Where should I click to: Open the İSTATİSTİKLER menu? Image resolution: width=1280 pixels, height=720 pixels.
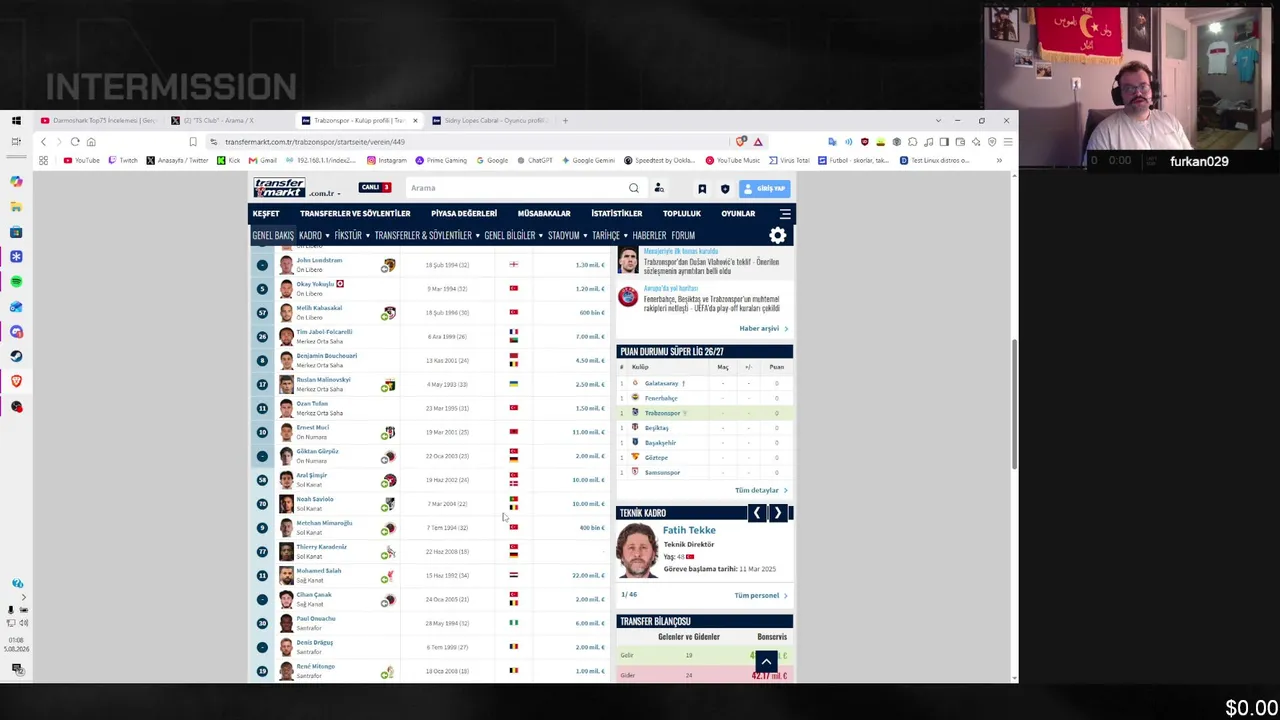point(616,213)
